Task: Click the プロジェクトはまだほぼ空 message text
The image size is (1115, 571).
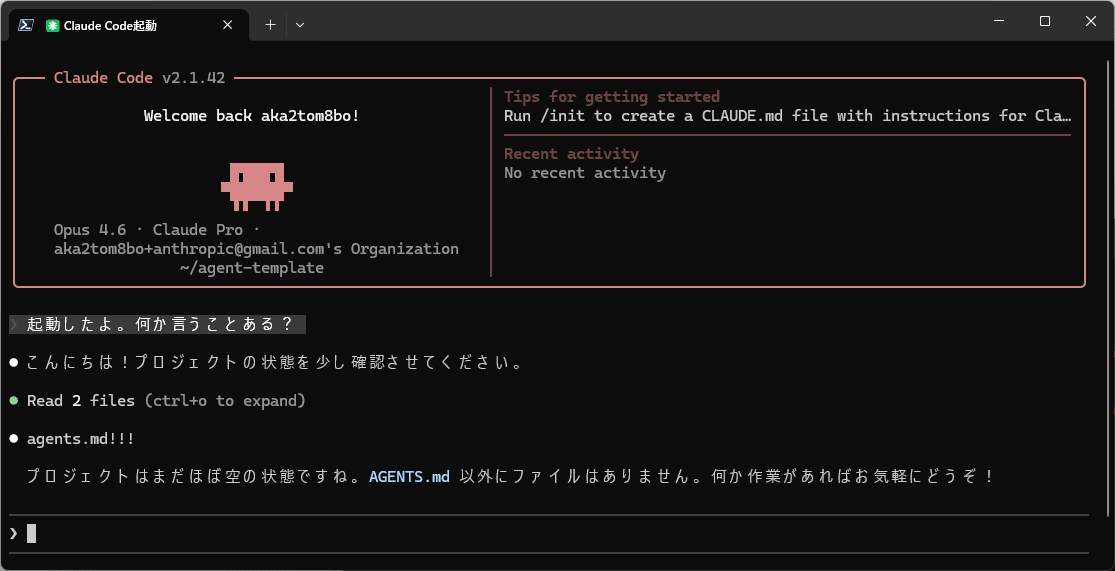Action: click(509, 477)
